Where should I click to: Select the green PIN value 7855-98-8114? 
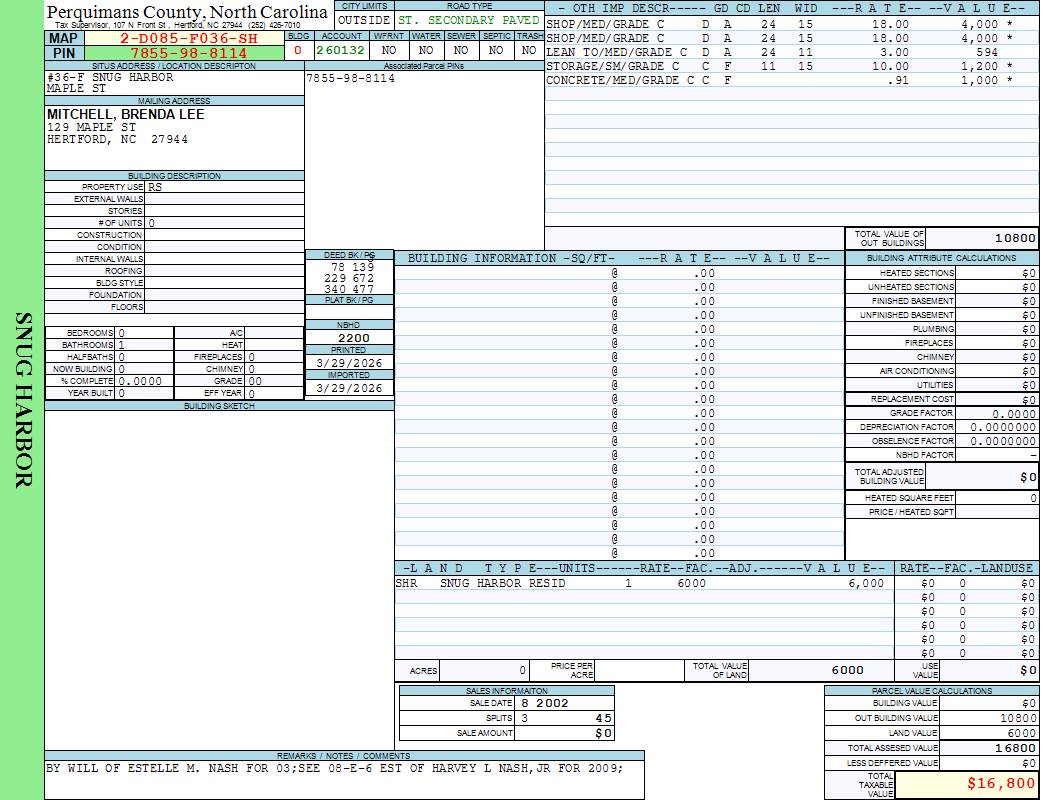(x=188, y=53)
